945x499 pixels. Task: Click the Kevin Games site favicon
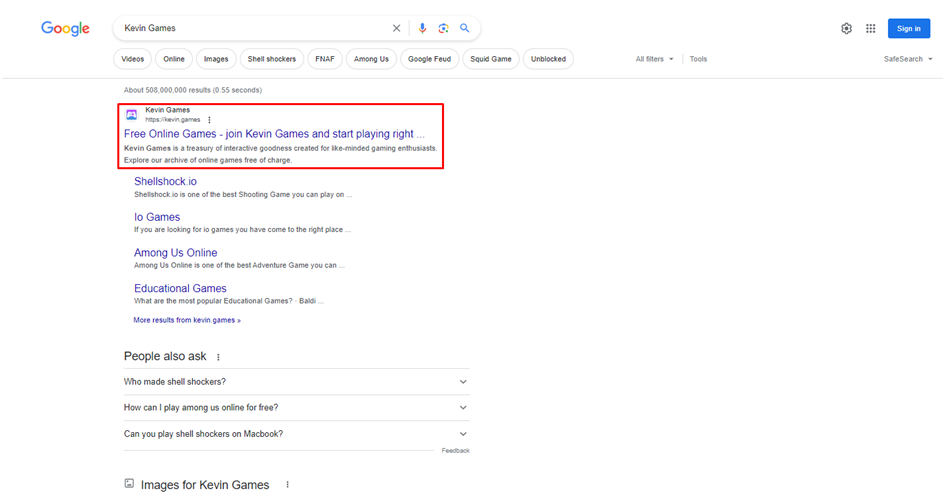[131, 115]
